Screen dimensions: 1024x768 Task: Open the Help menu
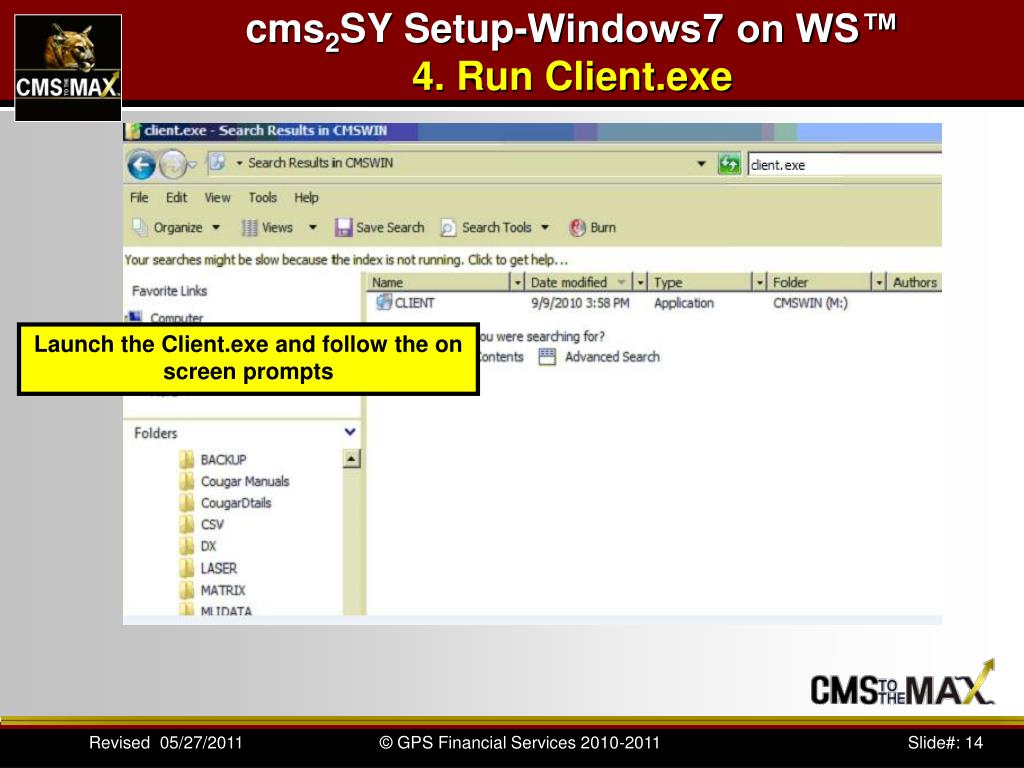[306, 197]
